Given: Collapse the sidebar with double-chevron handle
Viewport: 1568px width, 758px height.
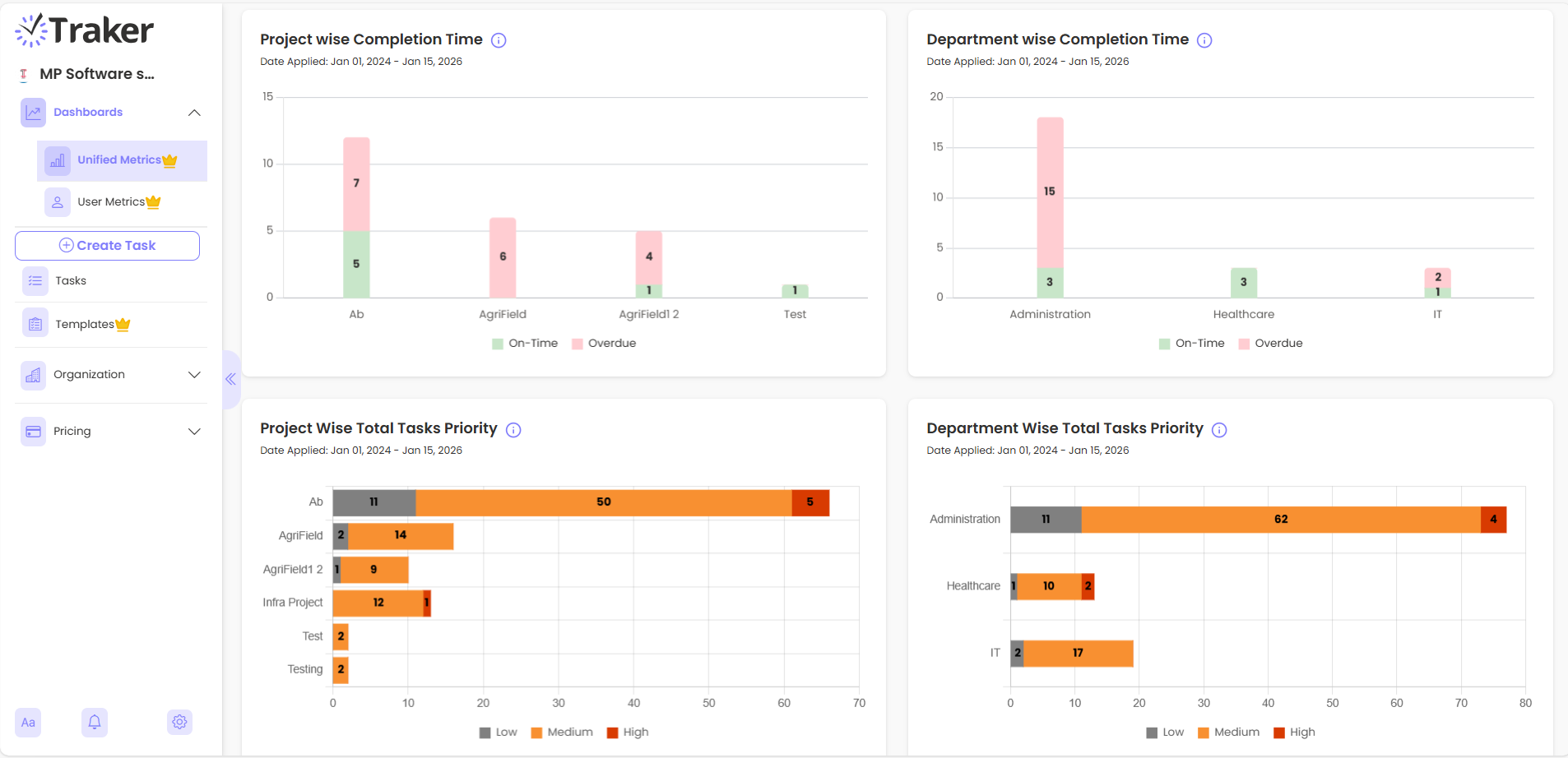Looking at the screenshot, I should 231,379.
